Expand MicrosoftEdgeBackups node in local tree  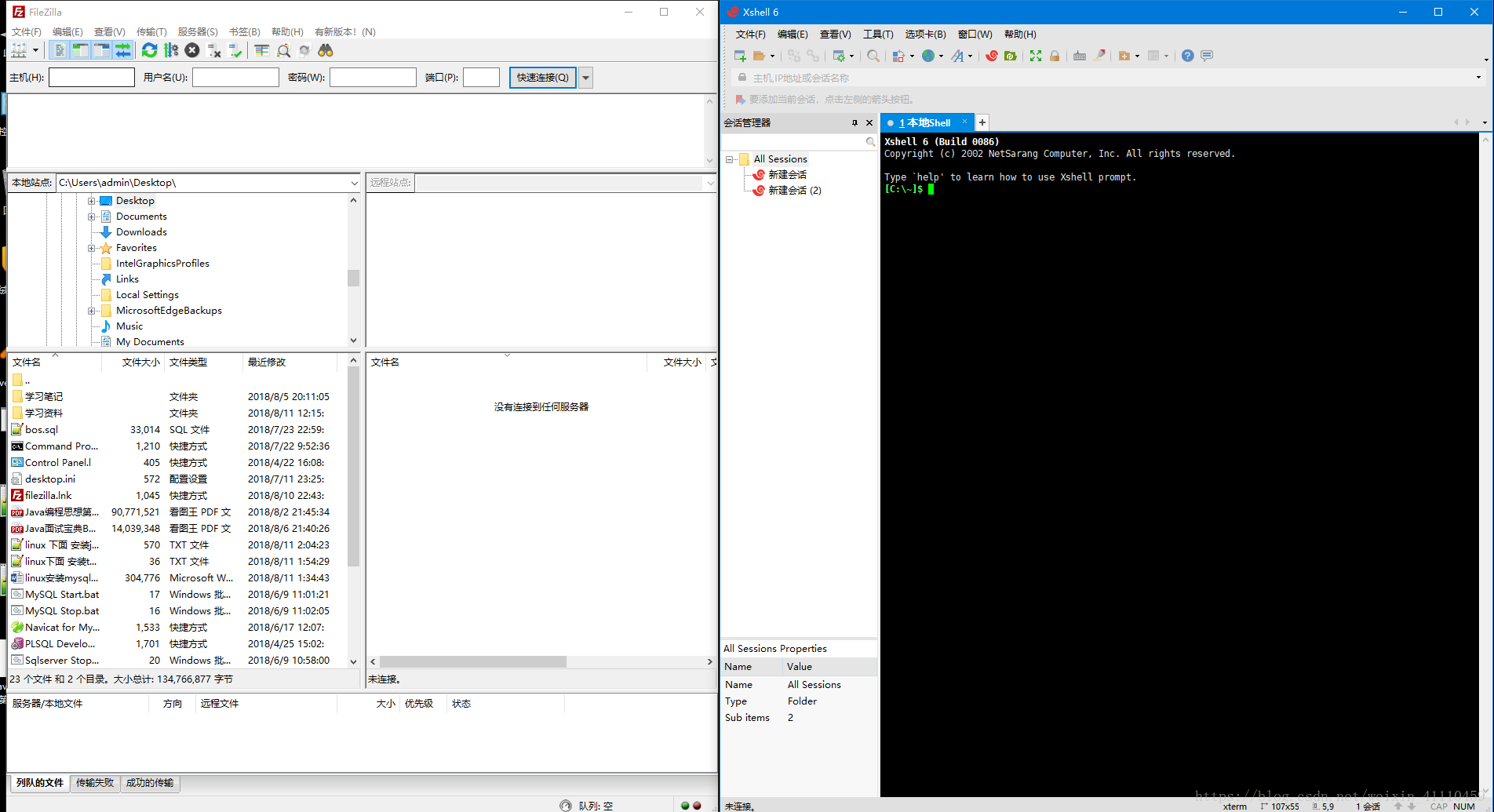pos(91,311)
